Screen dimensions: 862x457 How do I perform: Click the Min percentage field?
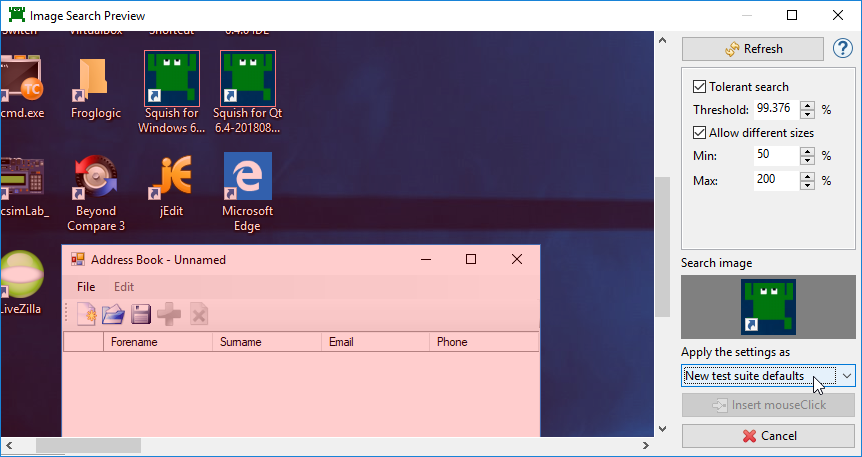click(x=776, y=156)
